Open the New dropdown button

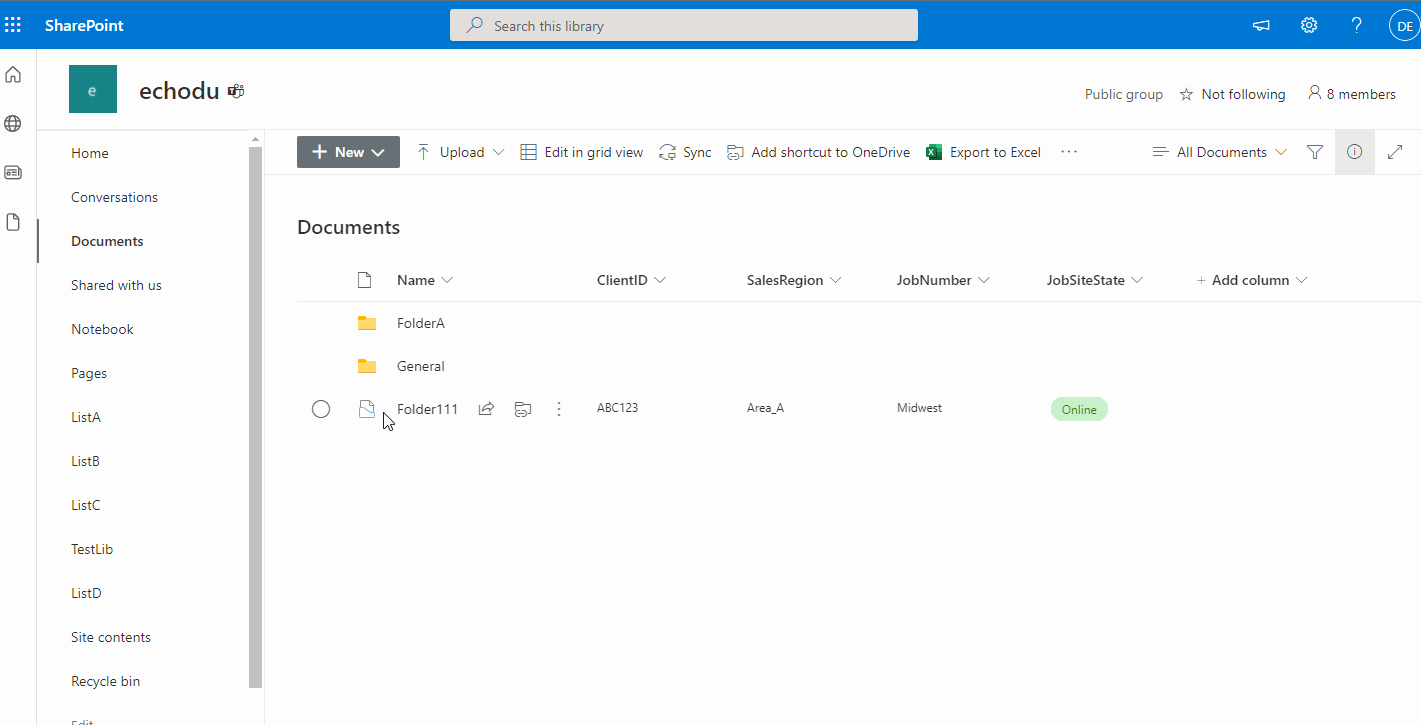(x=348, y=152)
